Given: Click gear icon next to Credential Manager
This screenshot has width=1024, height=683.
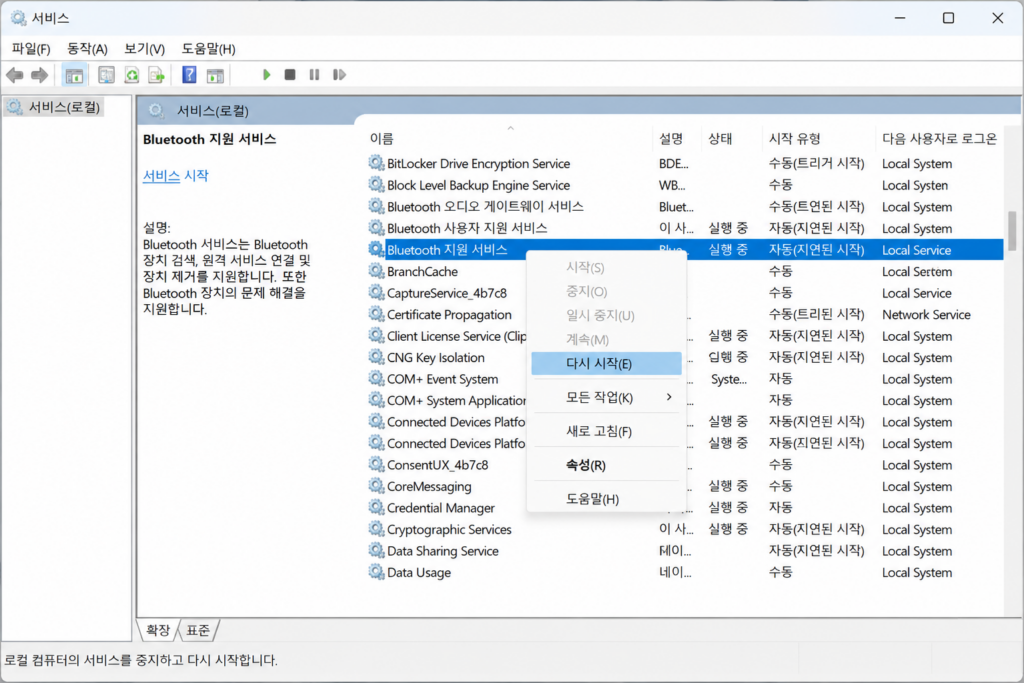Looking at the screenshot, I should click(x=376, y=507).
